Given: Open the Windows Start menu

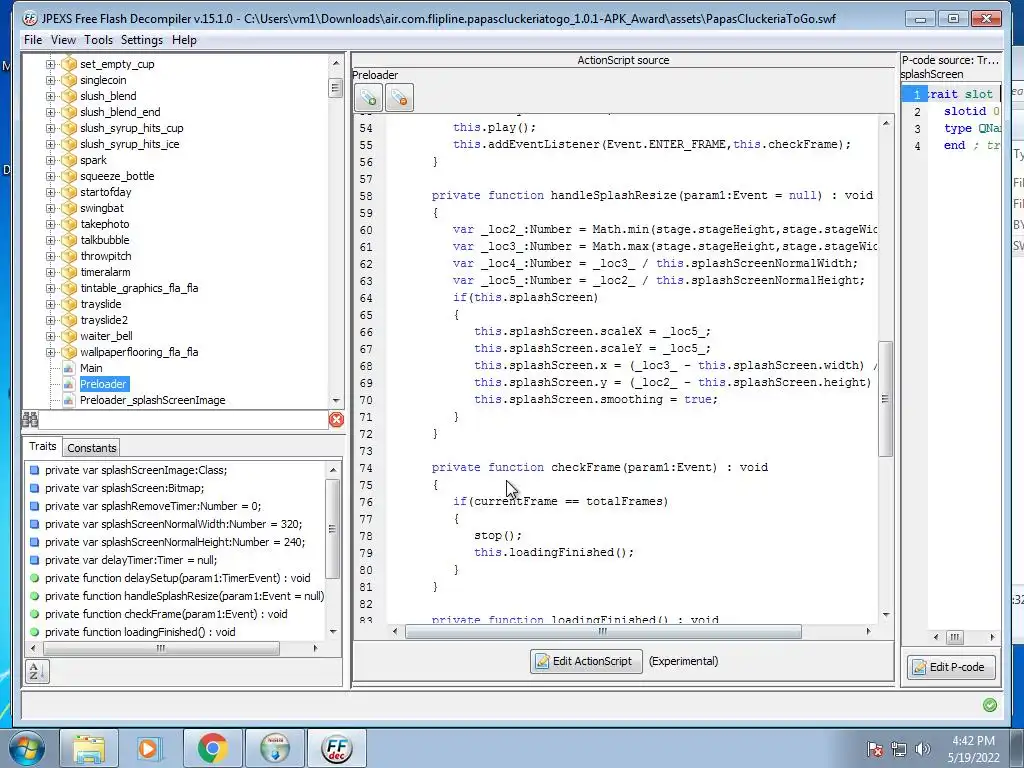Looking at the screenshot, I should (x=25, y=748).
